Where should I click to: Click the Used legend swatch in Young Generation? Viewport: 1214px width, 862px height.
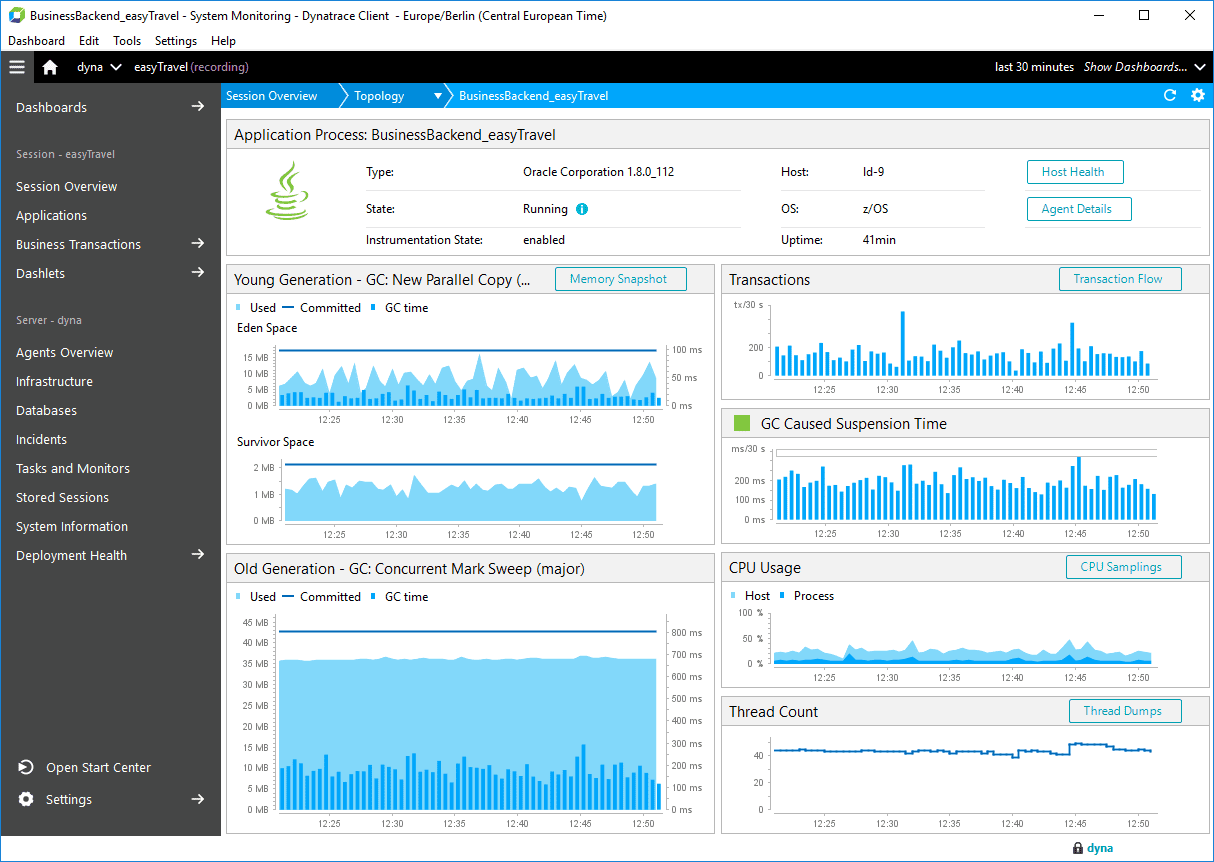(239, 308)
